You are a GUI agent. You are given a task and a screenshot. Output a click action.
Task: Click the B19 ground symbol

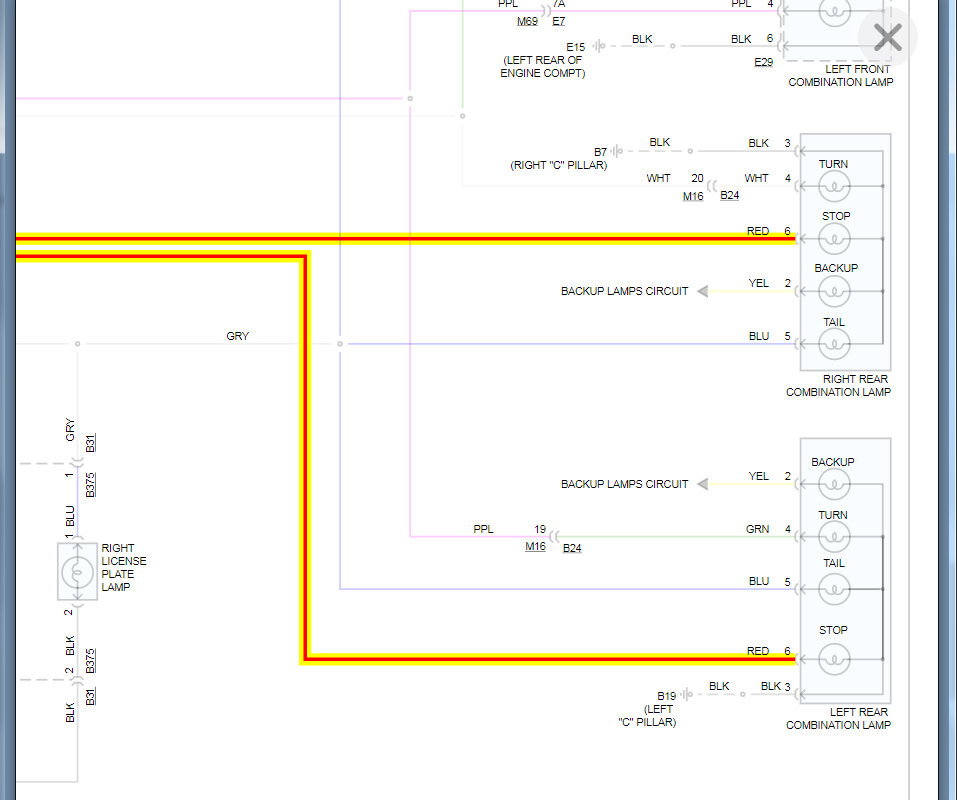687,694
